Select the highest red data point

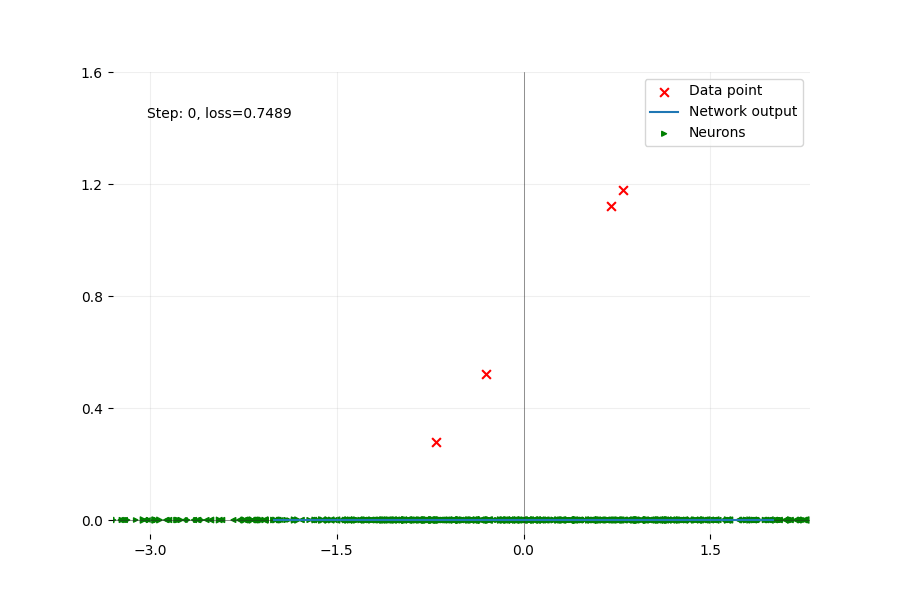pyautogui.click(x=623, y=190)
